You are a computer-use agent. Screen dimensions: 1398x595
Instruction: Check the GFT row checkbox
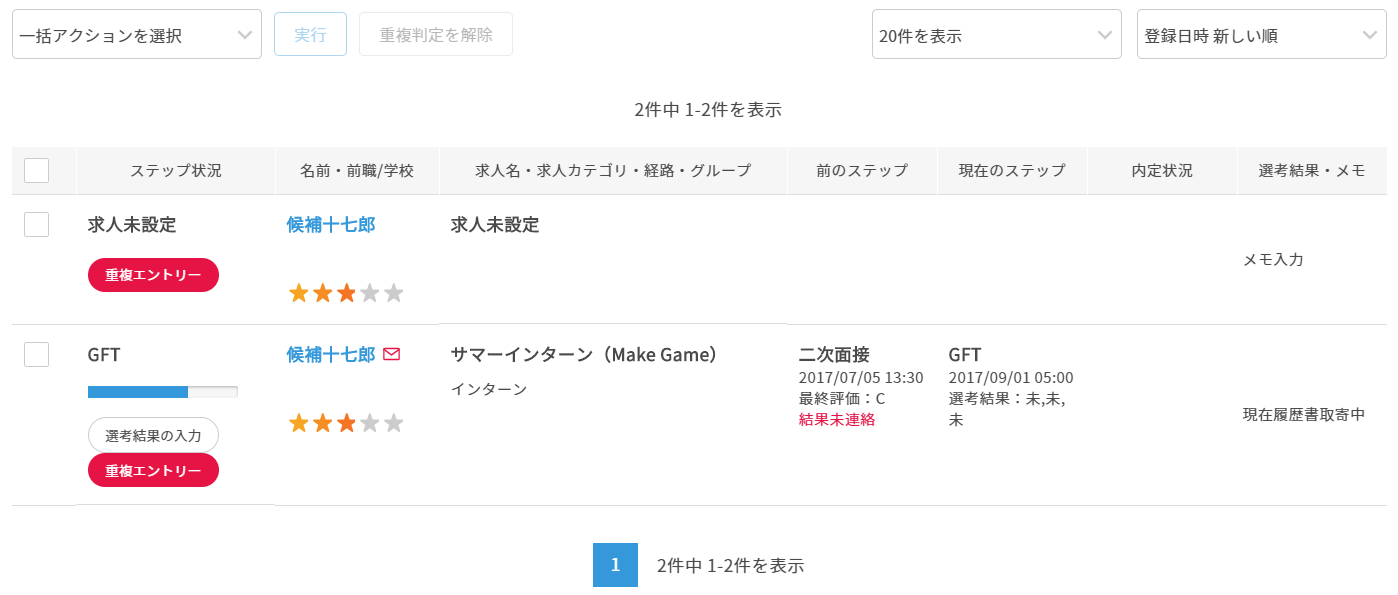[36, 354]
